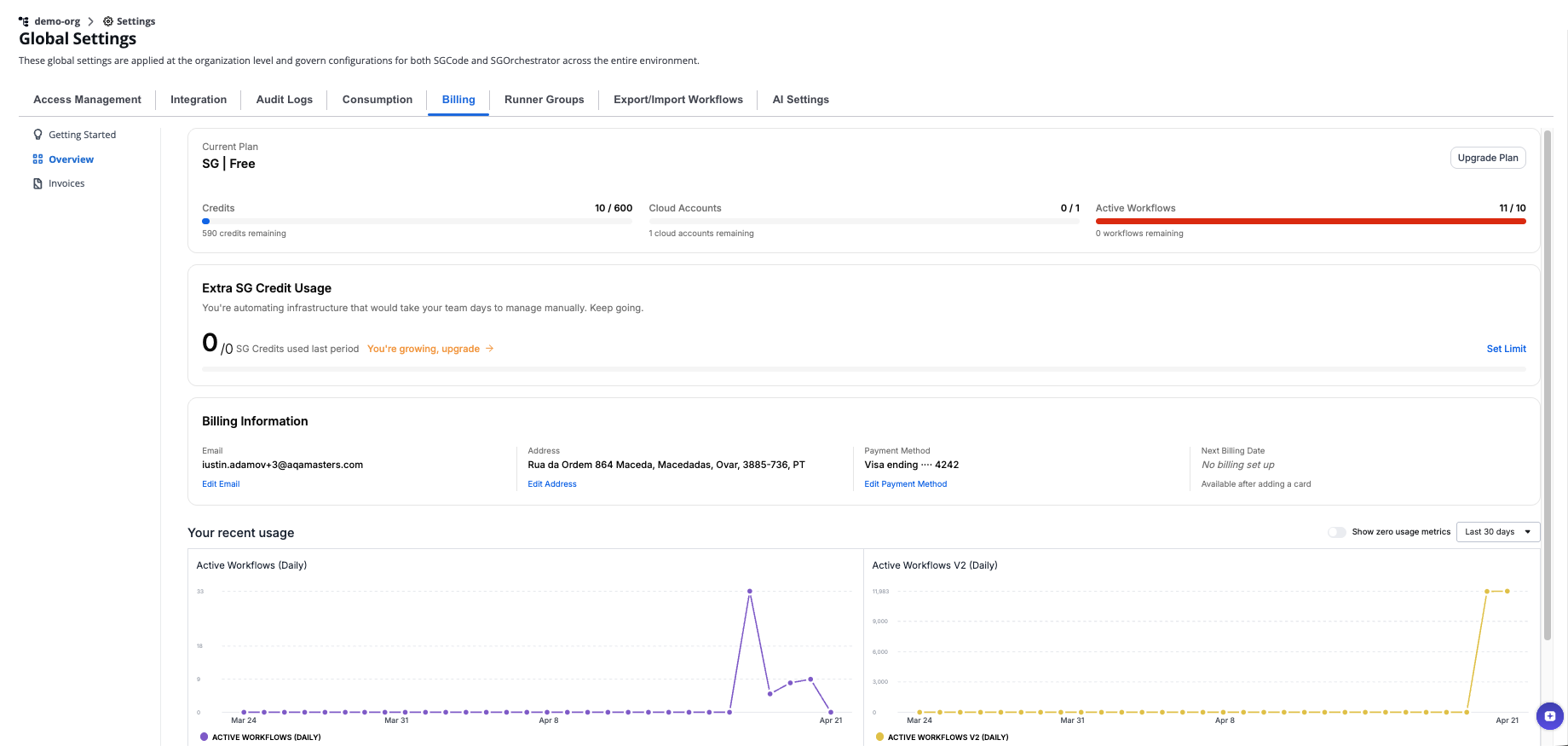Click the email iustin.adamov+3@aqamasters.com
Screen dimensions: 1568x746
coord(282,465)
